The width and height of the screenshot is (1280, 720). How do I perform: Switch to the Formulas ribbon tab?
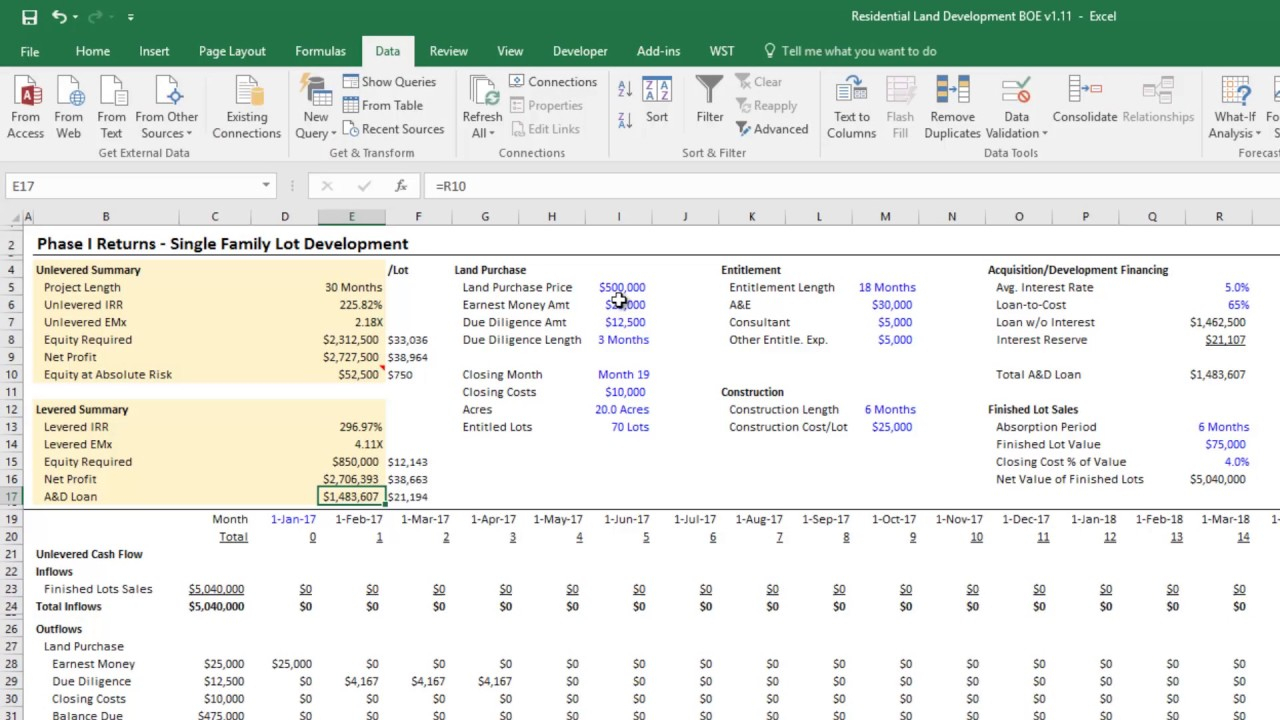point(320,51)
